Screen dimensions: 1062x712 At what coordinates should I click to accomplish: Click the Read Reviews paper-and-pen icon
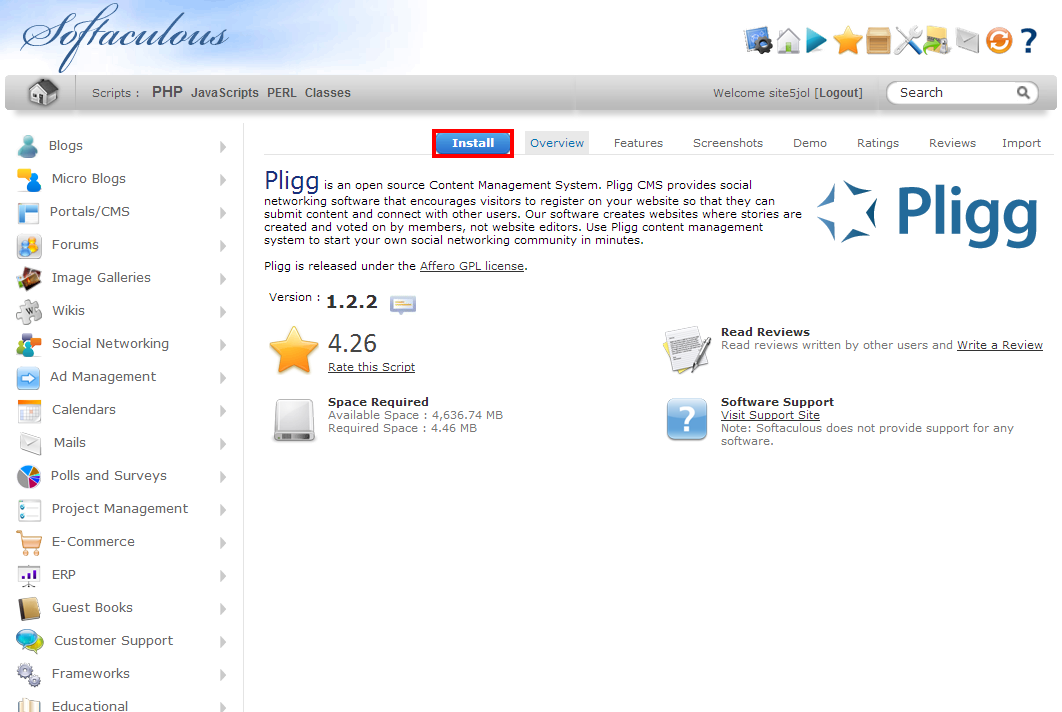click(687, 350)
